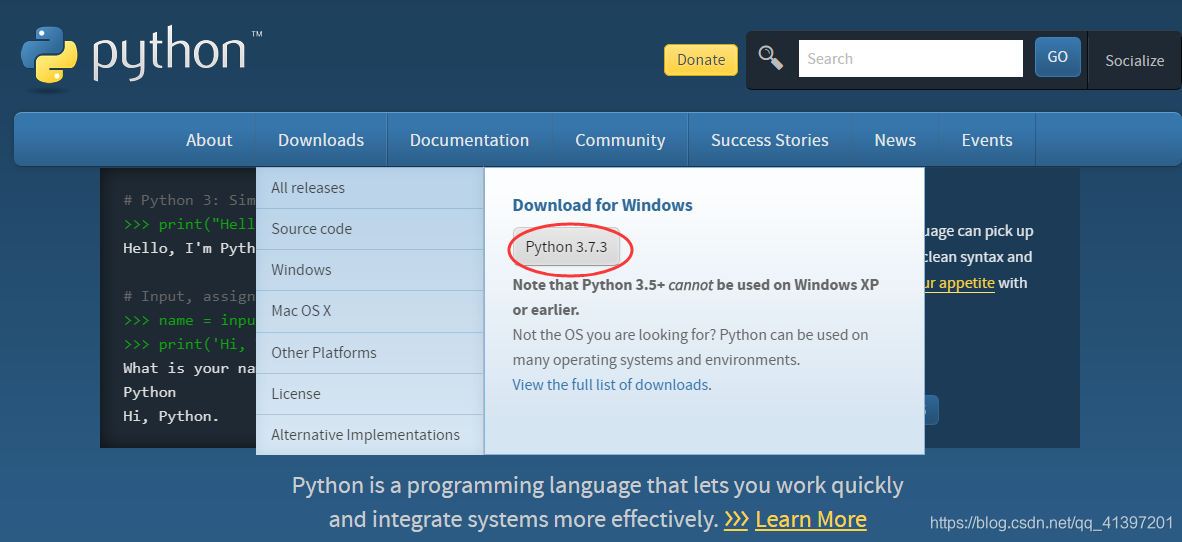
Task: Select Other Platforms in Downloads submenu
Action: tap(369, 353)
